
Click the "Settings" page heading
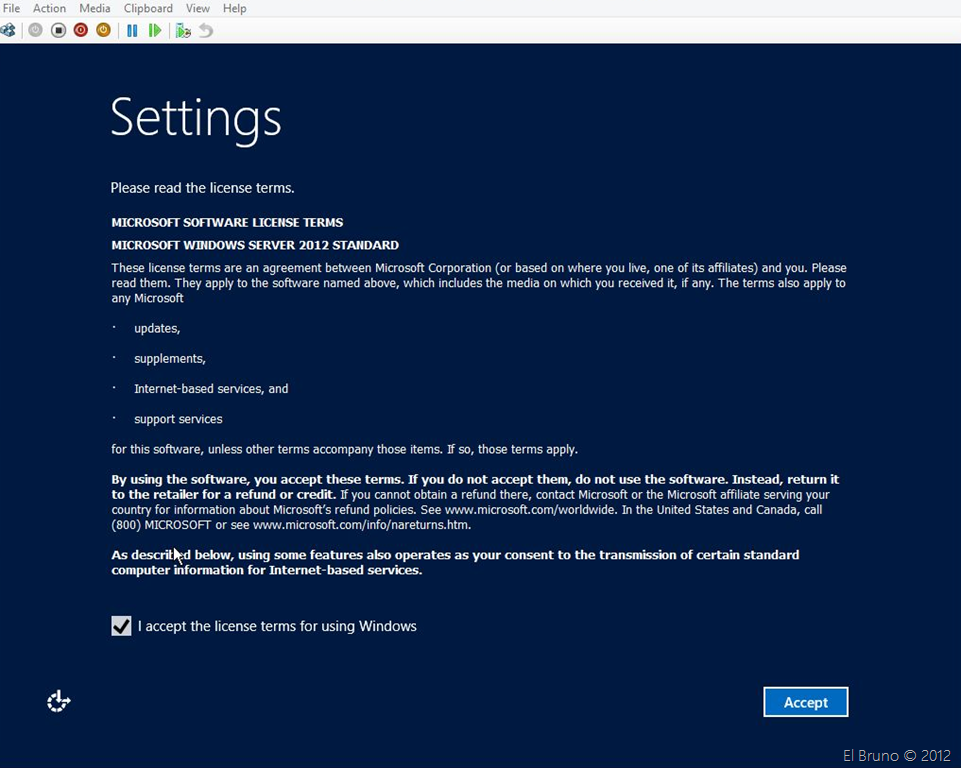196,117
